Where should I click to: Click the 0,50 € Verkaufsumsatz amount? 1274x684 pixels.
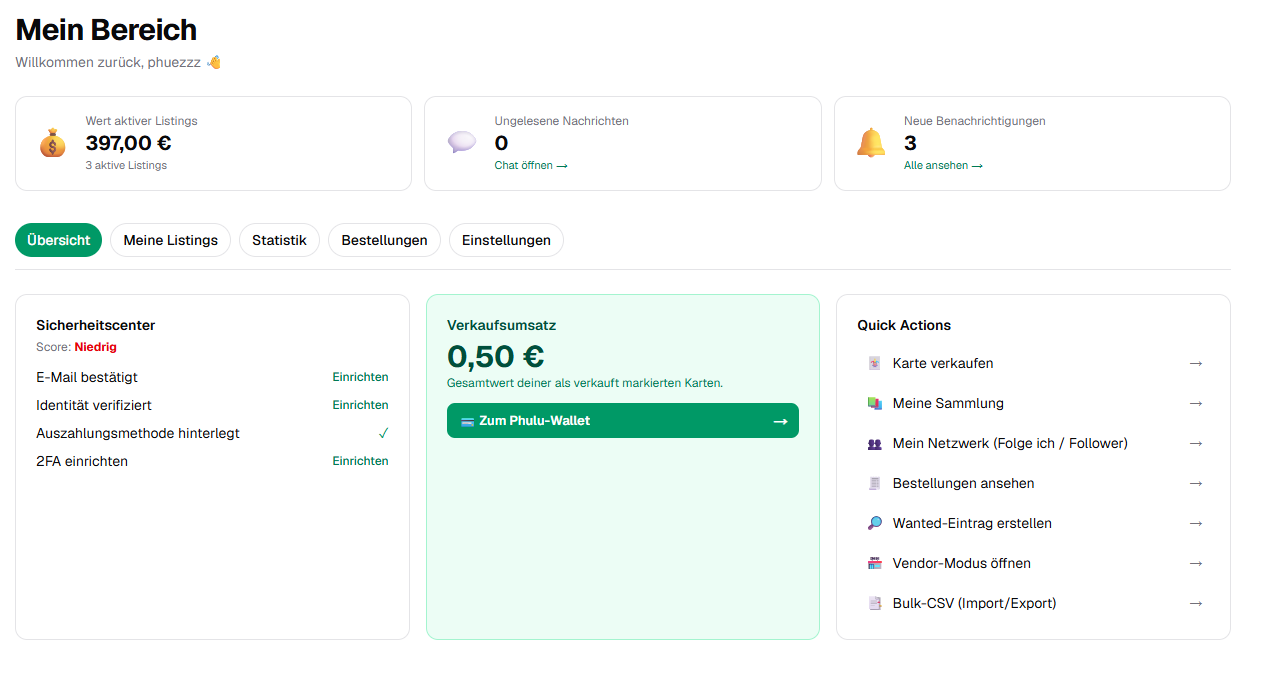(x=496, y=356)
